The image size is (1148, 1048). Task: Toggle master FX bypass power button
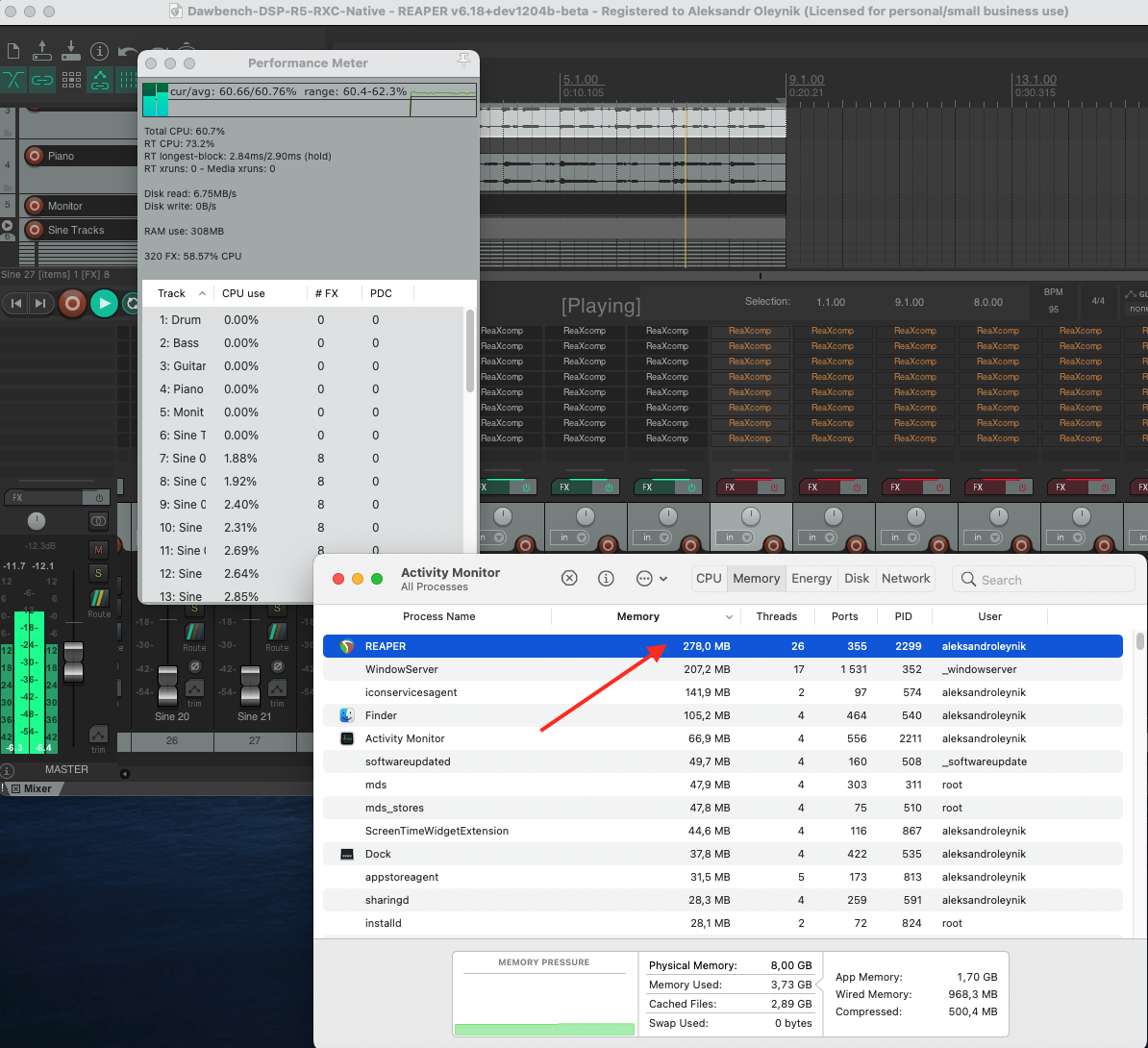click(100, 498)
